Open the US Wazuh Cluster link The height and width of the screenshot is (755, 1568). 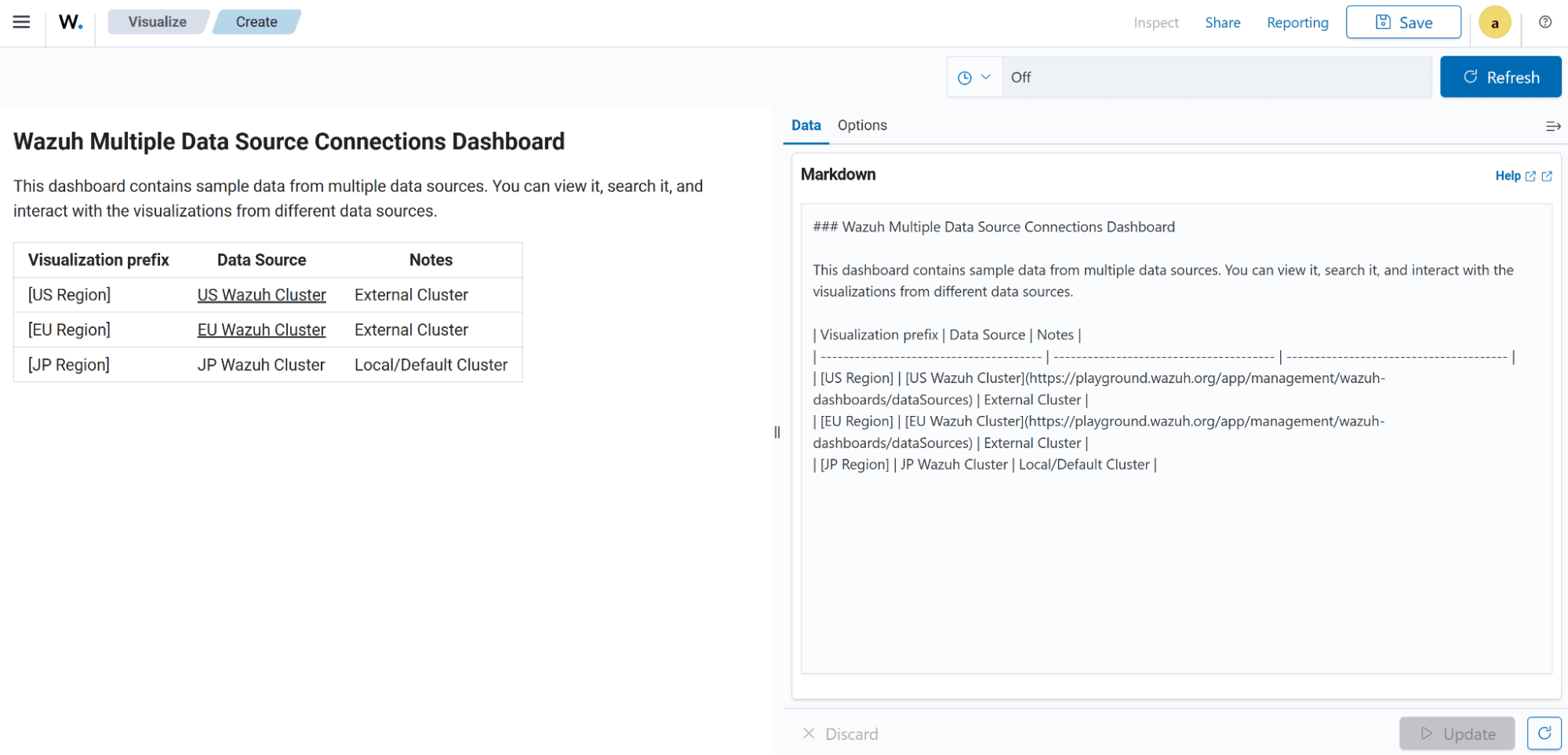261,294
